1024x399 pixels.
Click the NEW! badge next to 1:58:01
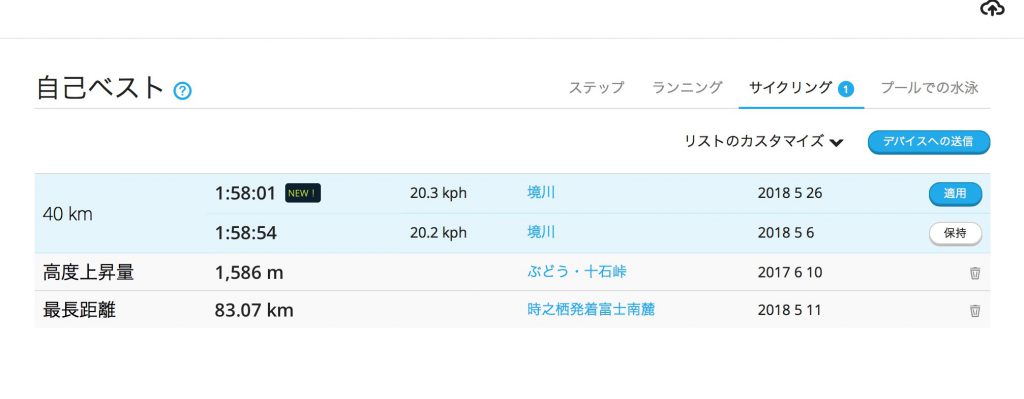(x=302, y=193)
